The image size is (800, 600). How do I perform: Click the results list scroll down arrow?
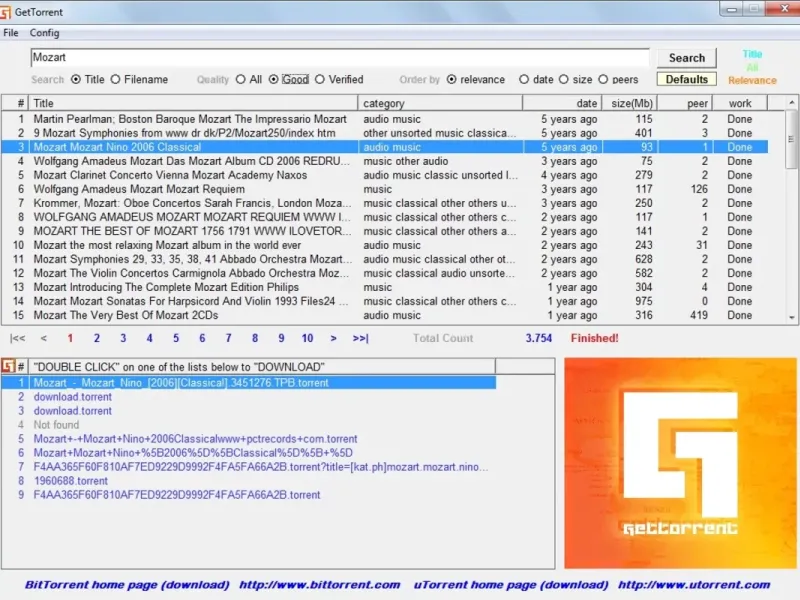point(791,317)
